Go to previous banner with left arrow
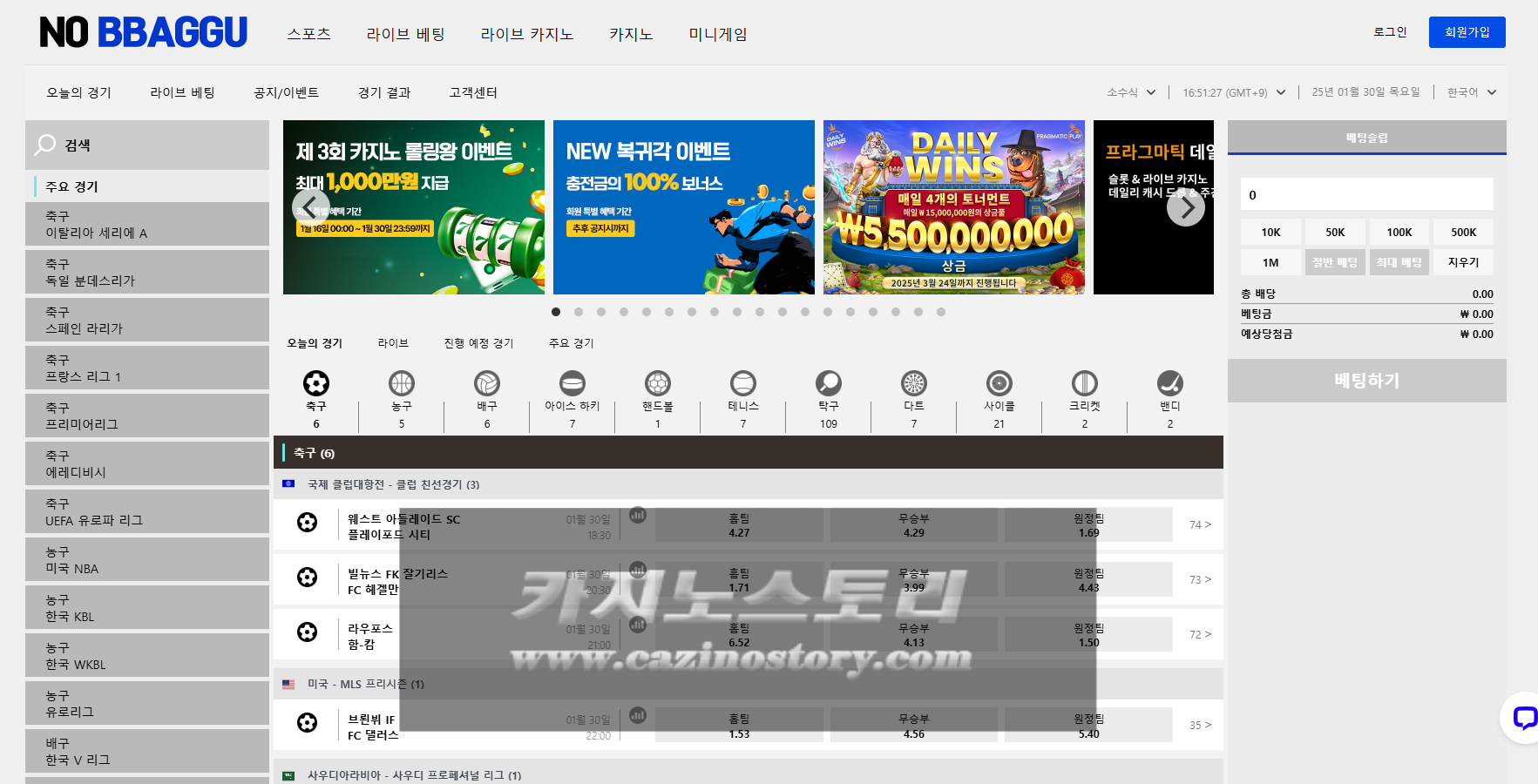Viewport: 1538px width, 784px height. pyautogui.click(x=311, y=206)
